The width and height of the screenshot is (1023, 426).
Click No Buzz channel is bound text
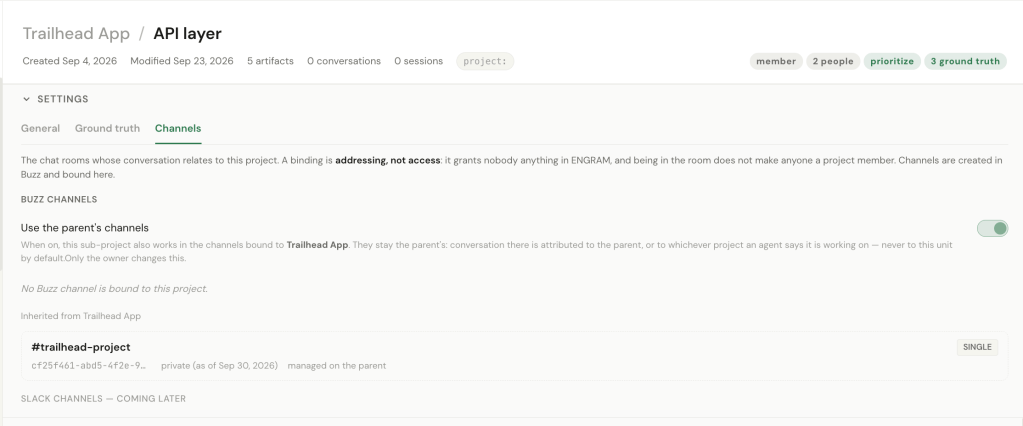point(114,288)
